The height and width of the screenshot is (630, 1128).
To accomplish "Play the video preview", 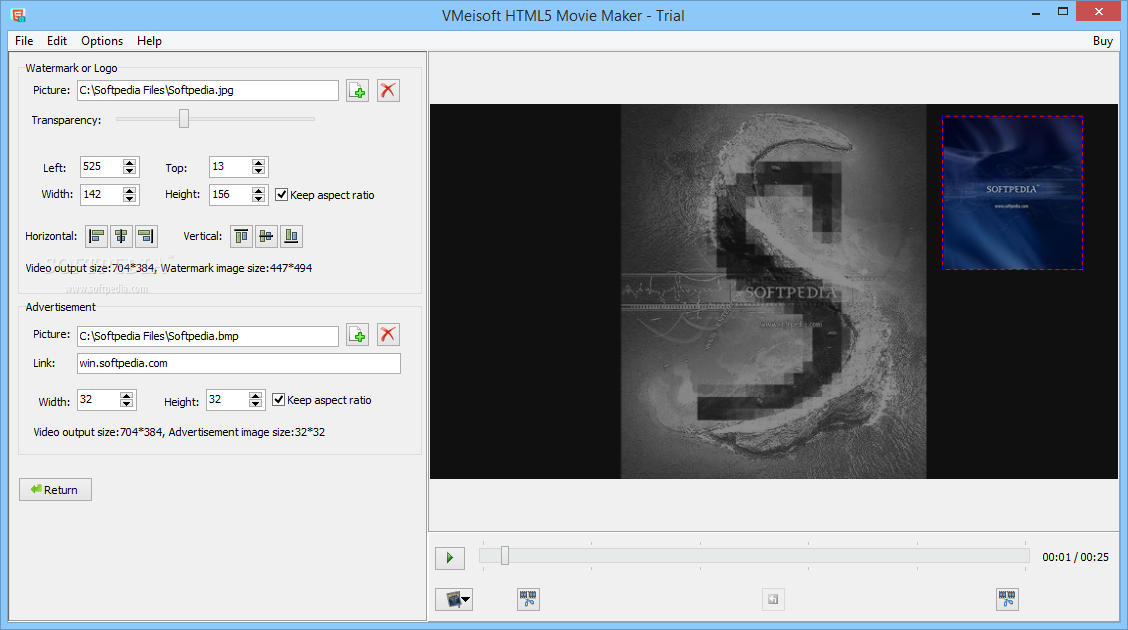I will 450,558.
